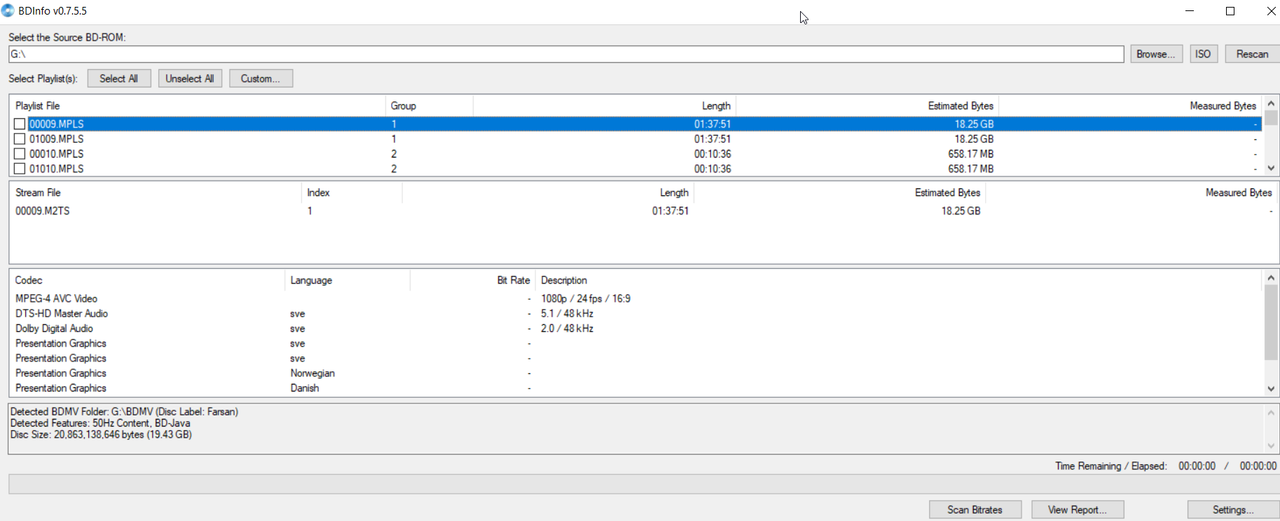This screenshot has width=1280, height=521.
Task: Sort playlists by Group column header
Action: [x=429, y=105]
